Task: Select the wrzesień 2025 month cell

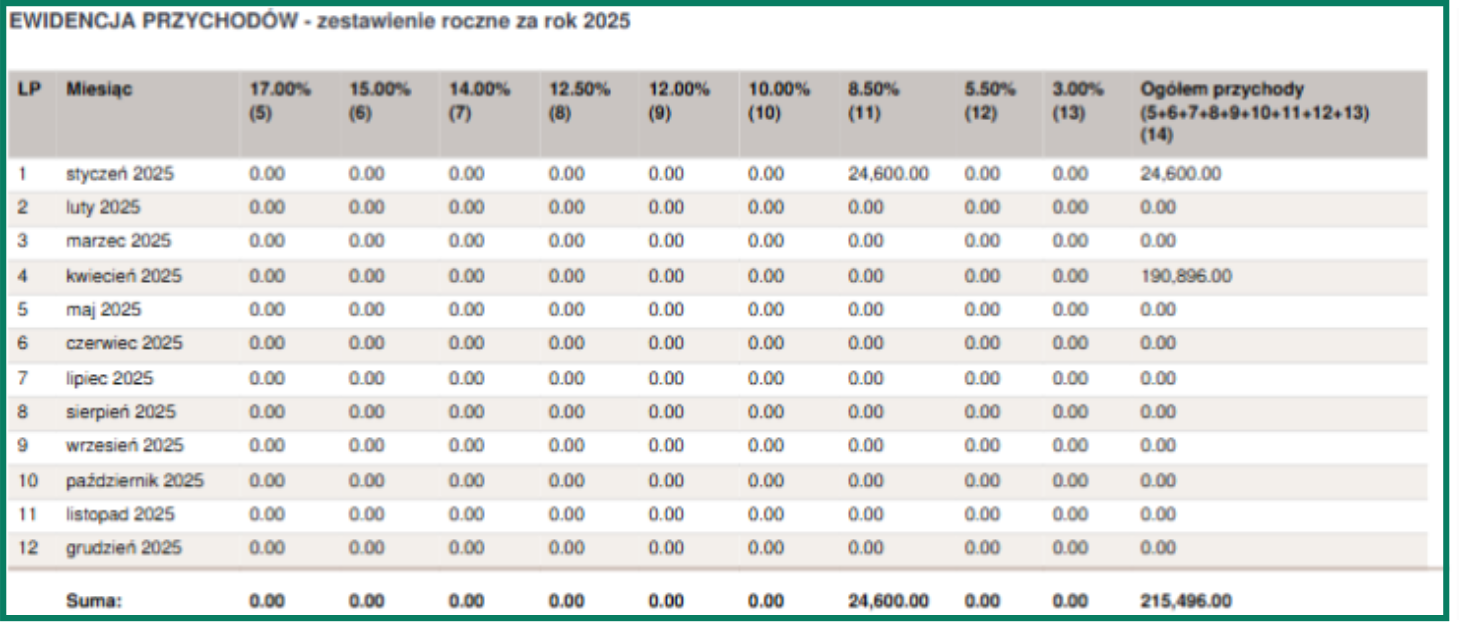Action: tap(125, 446)
